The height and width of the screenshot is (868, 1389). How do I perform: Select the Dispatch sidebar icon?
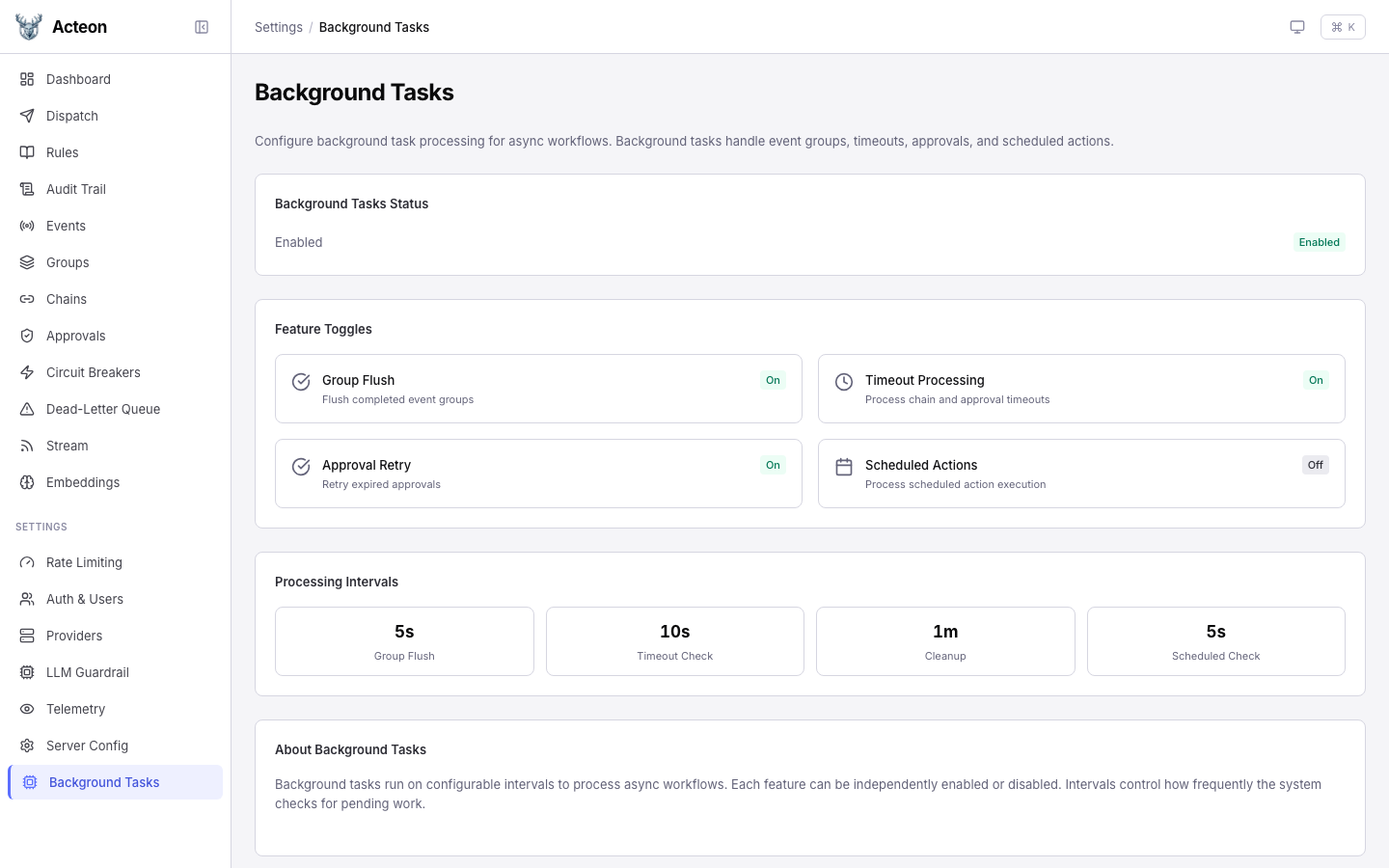[x=27, y=116]
